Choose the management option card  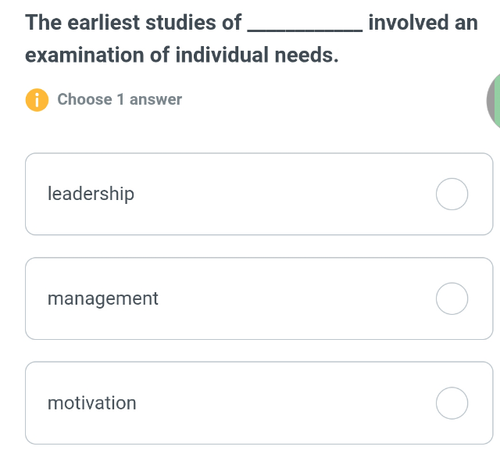click(x=259, y=298)
